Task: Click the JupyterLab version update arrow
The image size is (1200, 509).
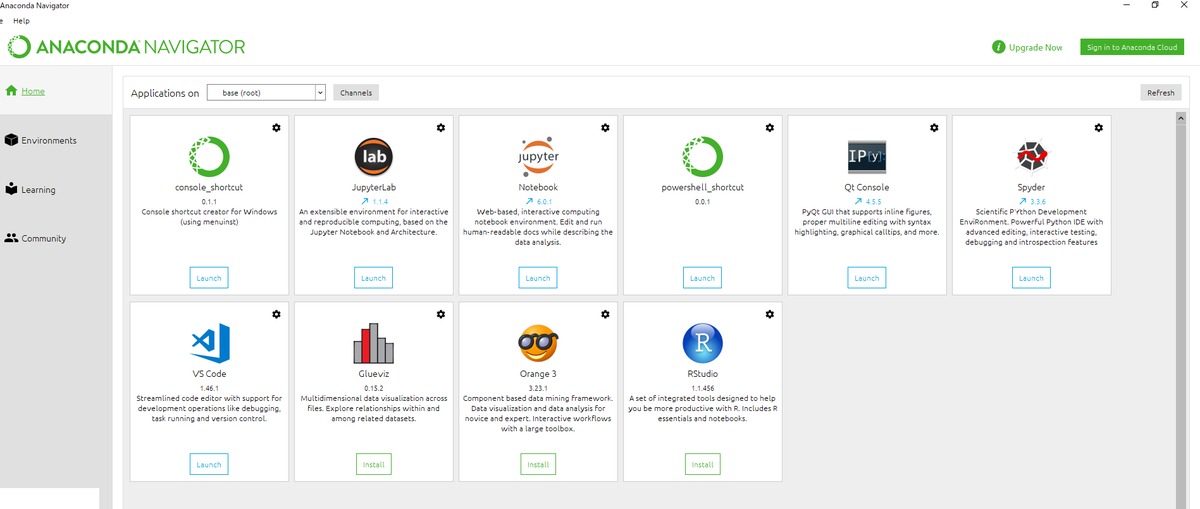Action: pos(365,202)
